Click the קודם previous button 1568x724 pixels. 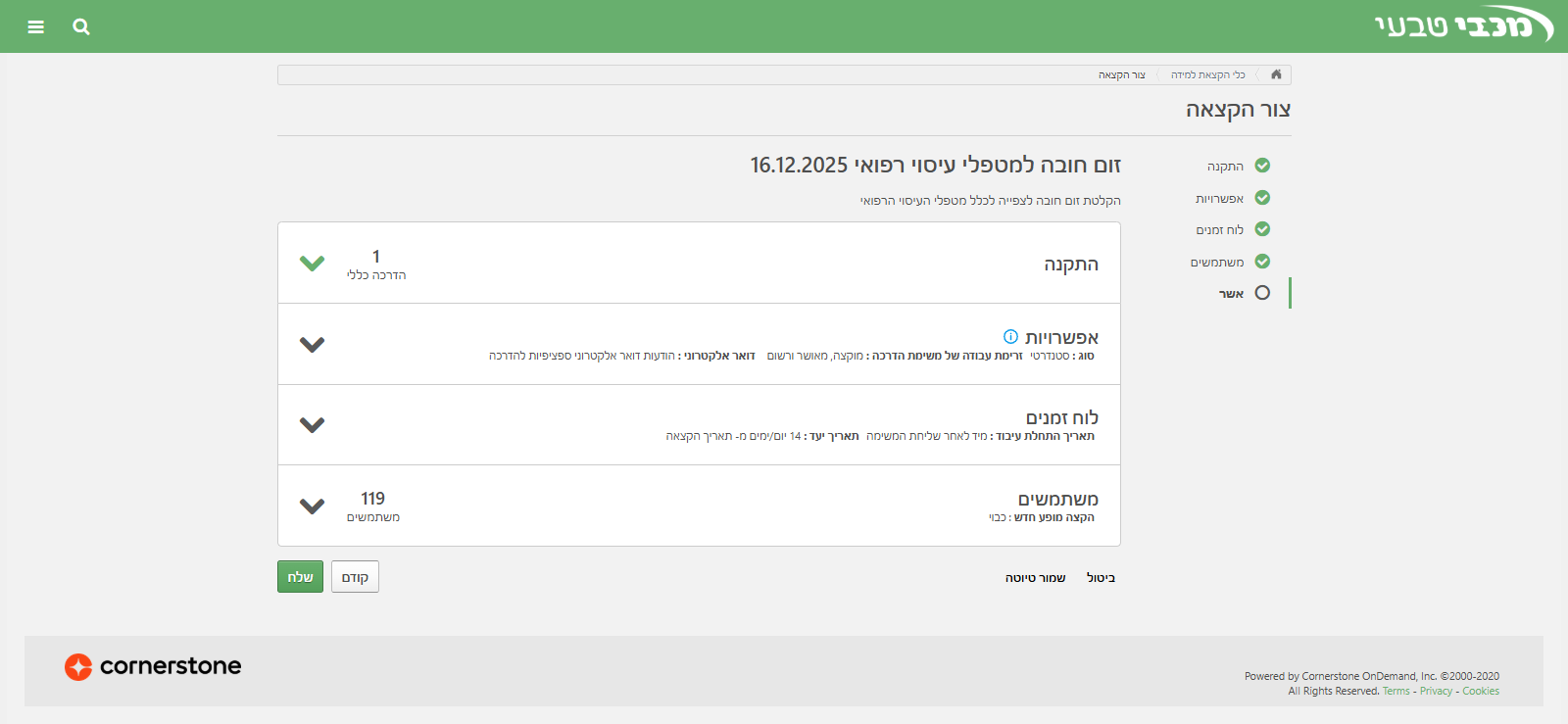(355, 577)
